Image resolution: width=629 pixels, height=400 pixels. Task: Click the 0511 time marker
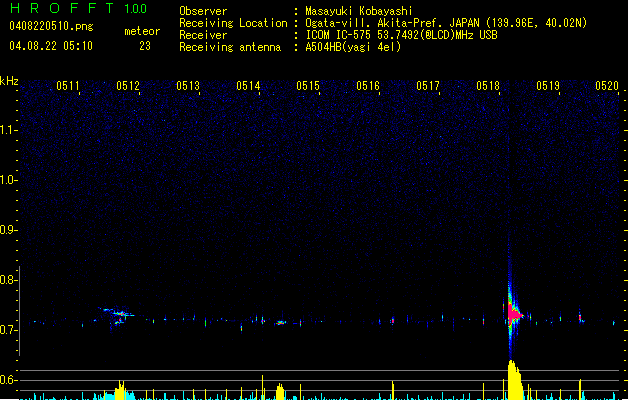click(x=68, y=86)
